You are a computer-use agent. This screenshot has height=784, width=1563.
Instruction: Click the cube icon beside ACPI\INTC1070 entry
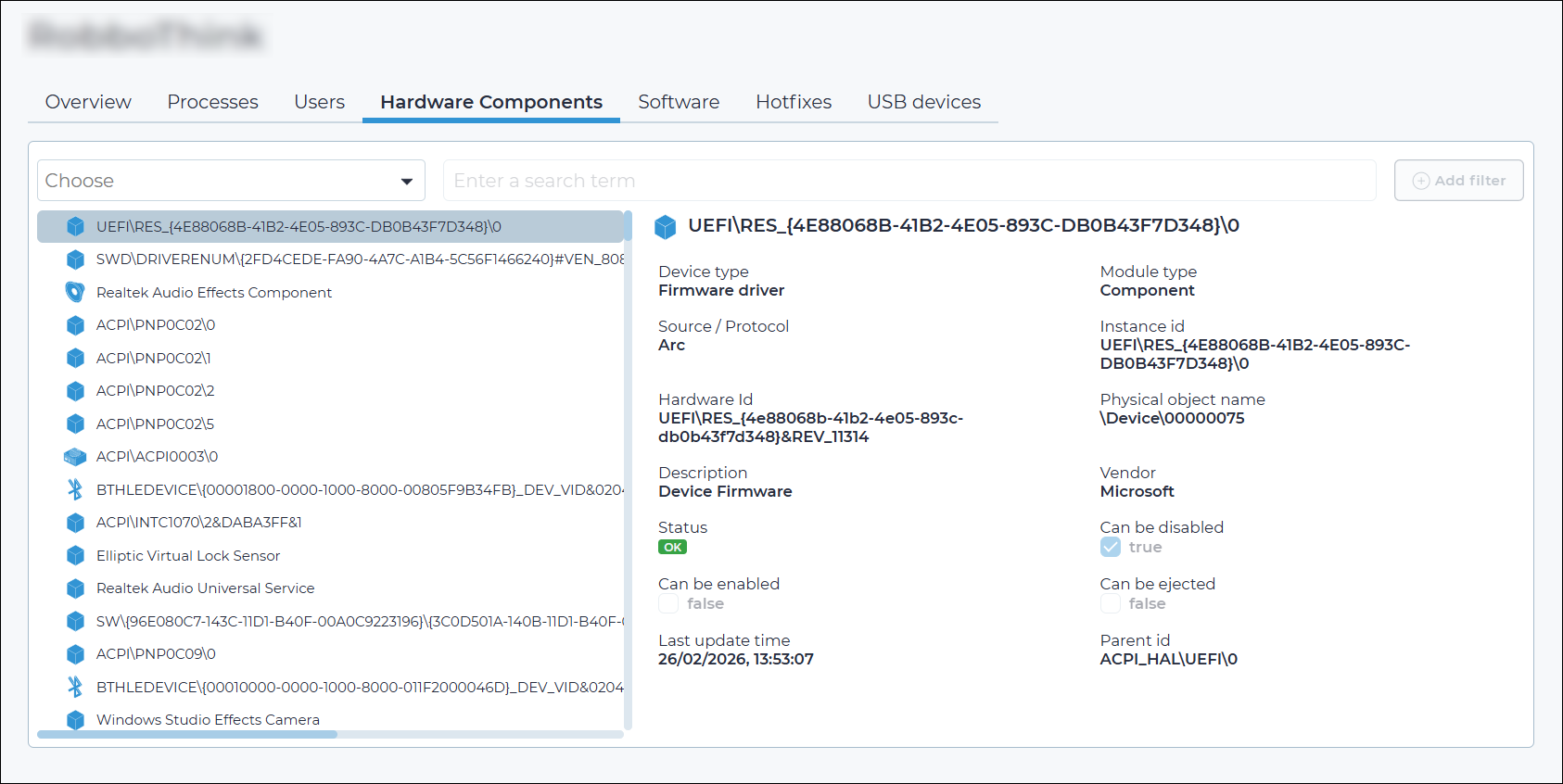tap(75, 523)
